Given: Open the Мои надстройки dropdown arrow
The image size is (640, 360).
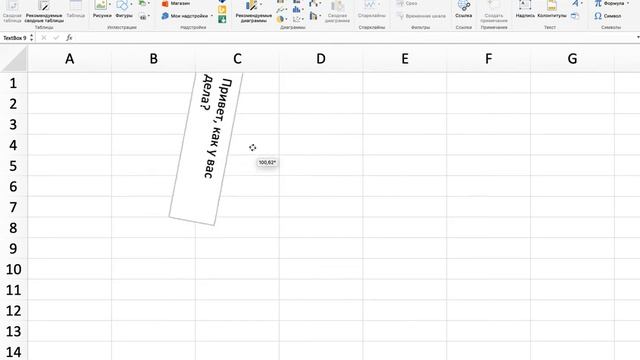Looking at the screenshot, I should pyautogui.click(x=212, y=16).
